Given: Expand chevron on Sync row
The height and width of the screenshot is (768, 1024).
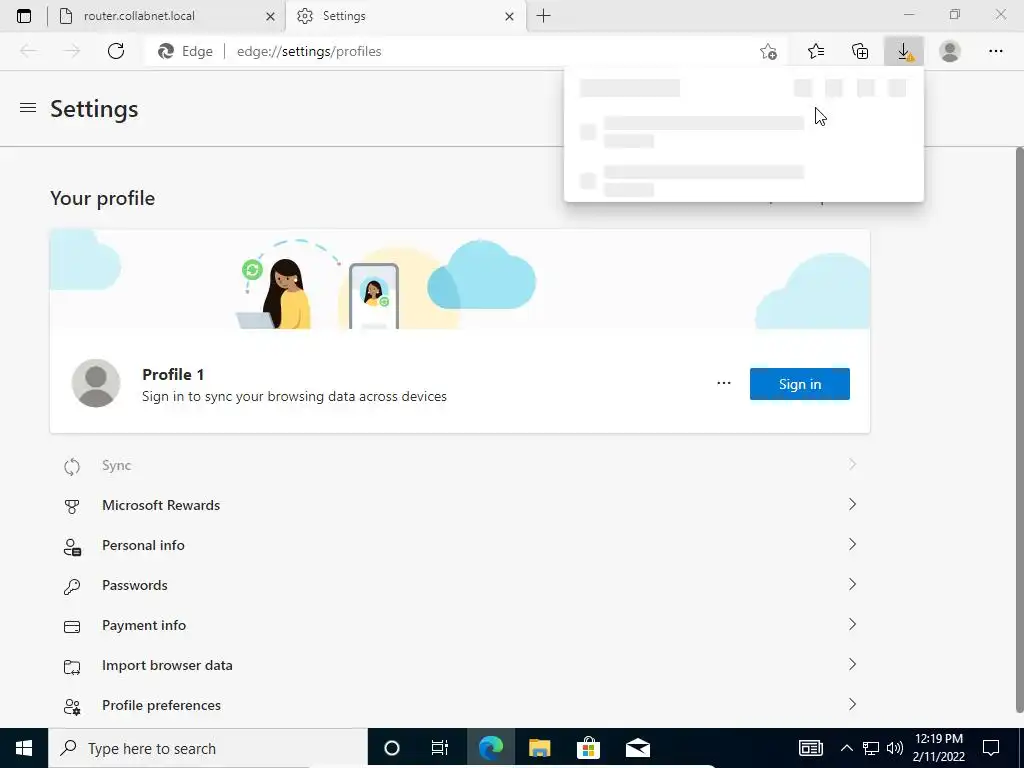Looking at the screenshot, I should pyautogui.click(x=852, y=464).
